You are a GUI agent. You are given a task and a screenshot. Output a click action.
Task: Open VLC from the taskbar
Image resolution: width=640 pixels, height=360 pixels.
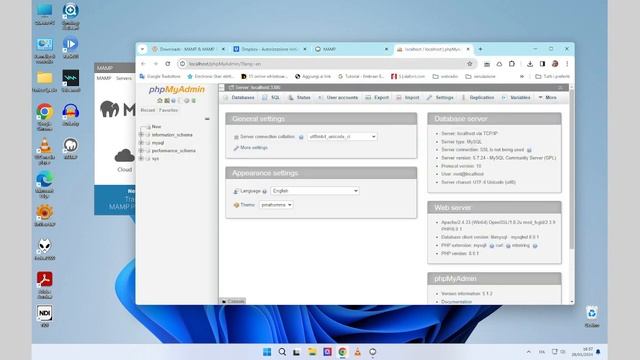click(358, 352)
